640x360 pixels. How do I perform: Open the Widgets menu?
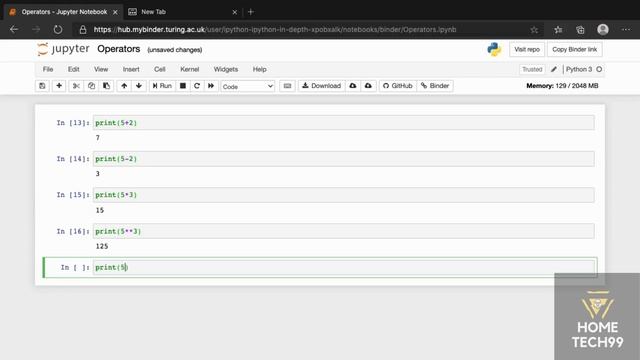pyautogui.click(x=226, y=69)
